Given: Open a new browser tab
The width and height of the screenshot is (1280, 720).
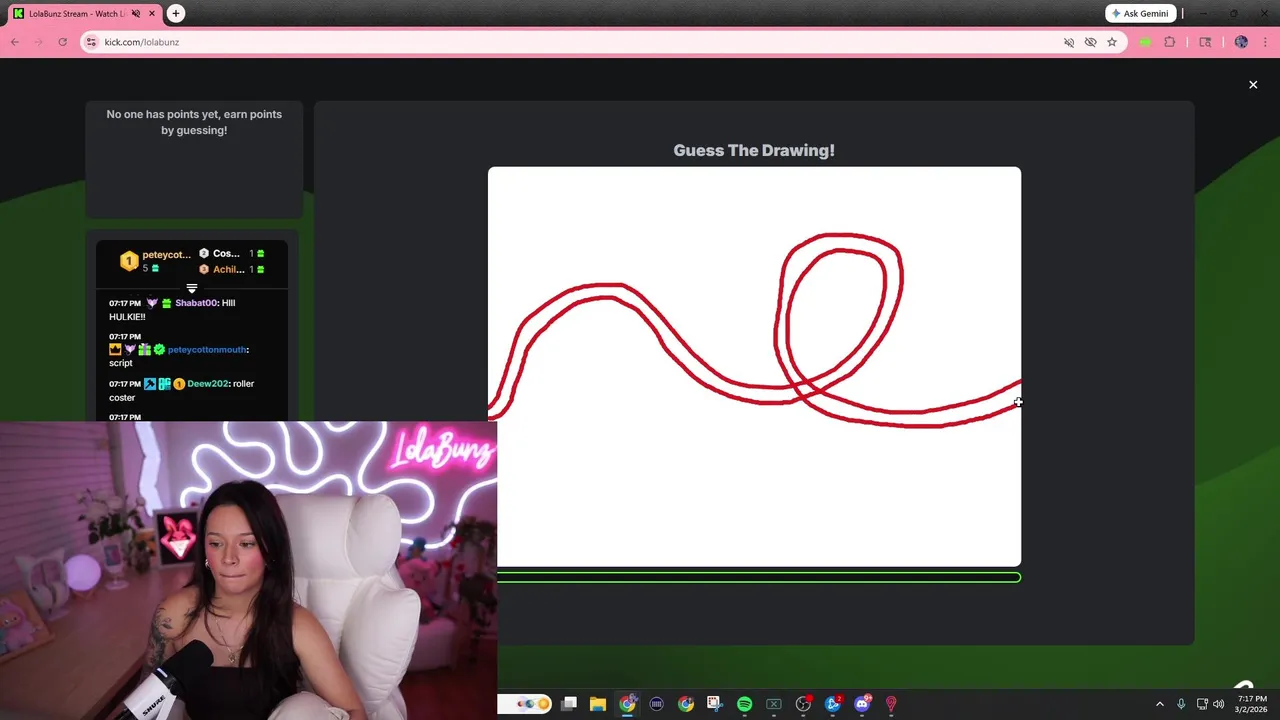Looking at the screenshot, I should 176,13.
